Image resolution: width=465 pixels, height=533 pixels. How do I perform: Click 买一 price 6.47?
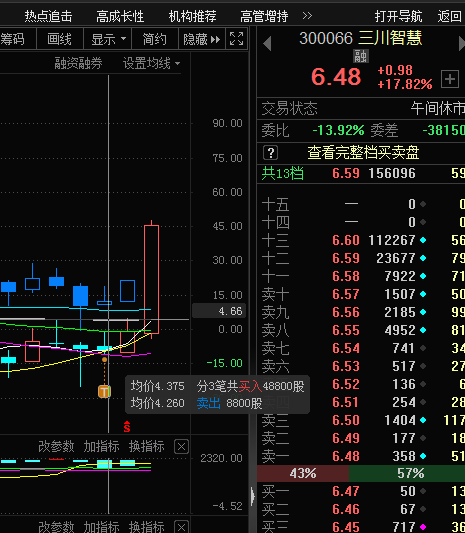[346, 491]
